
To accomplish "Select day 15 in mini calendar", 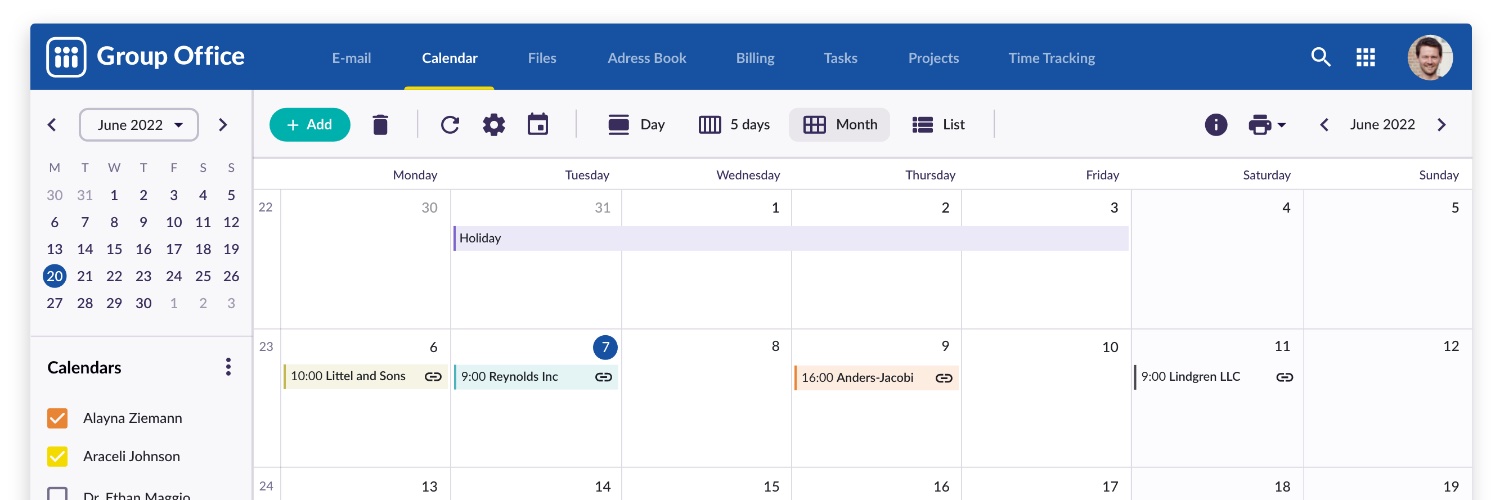I will pos(114,249).
